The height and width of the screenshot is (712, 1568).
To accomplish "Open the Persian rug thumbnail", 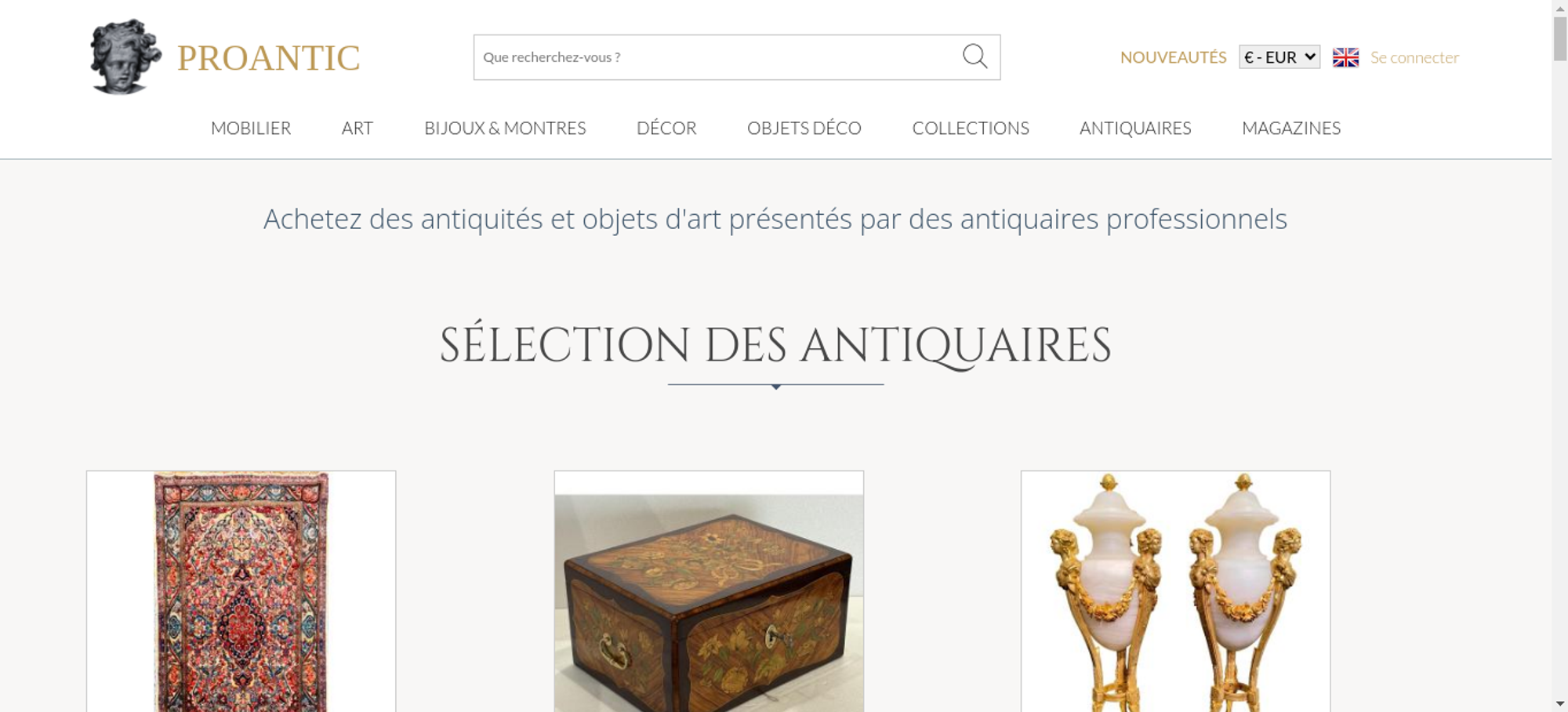I will [241, 591].
